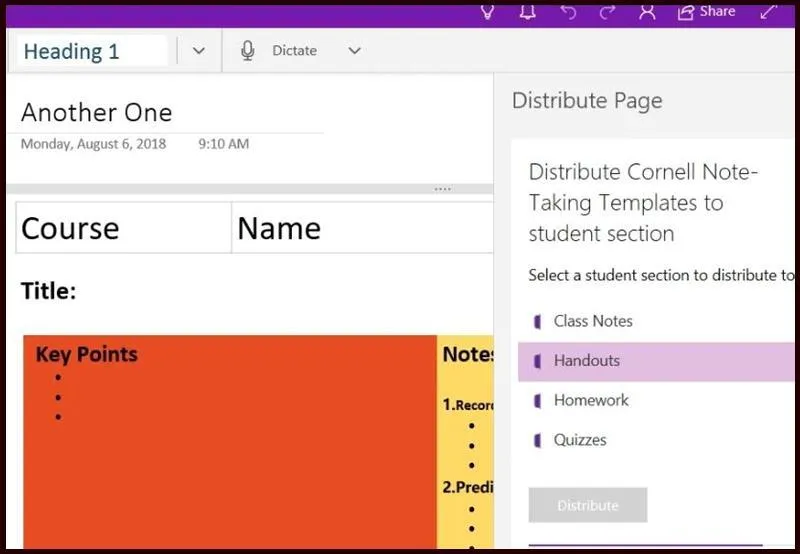Click the Redo arrow icon
This screenshot has height=554, width=800.
[607, 12]
